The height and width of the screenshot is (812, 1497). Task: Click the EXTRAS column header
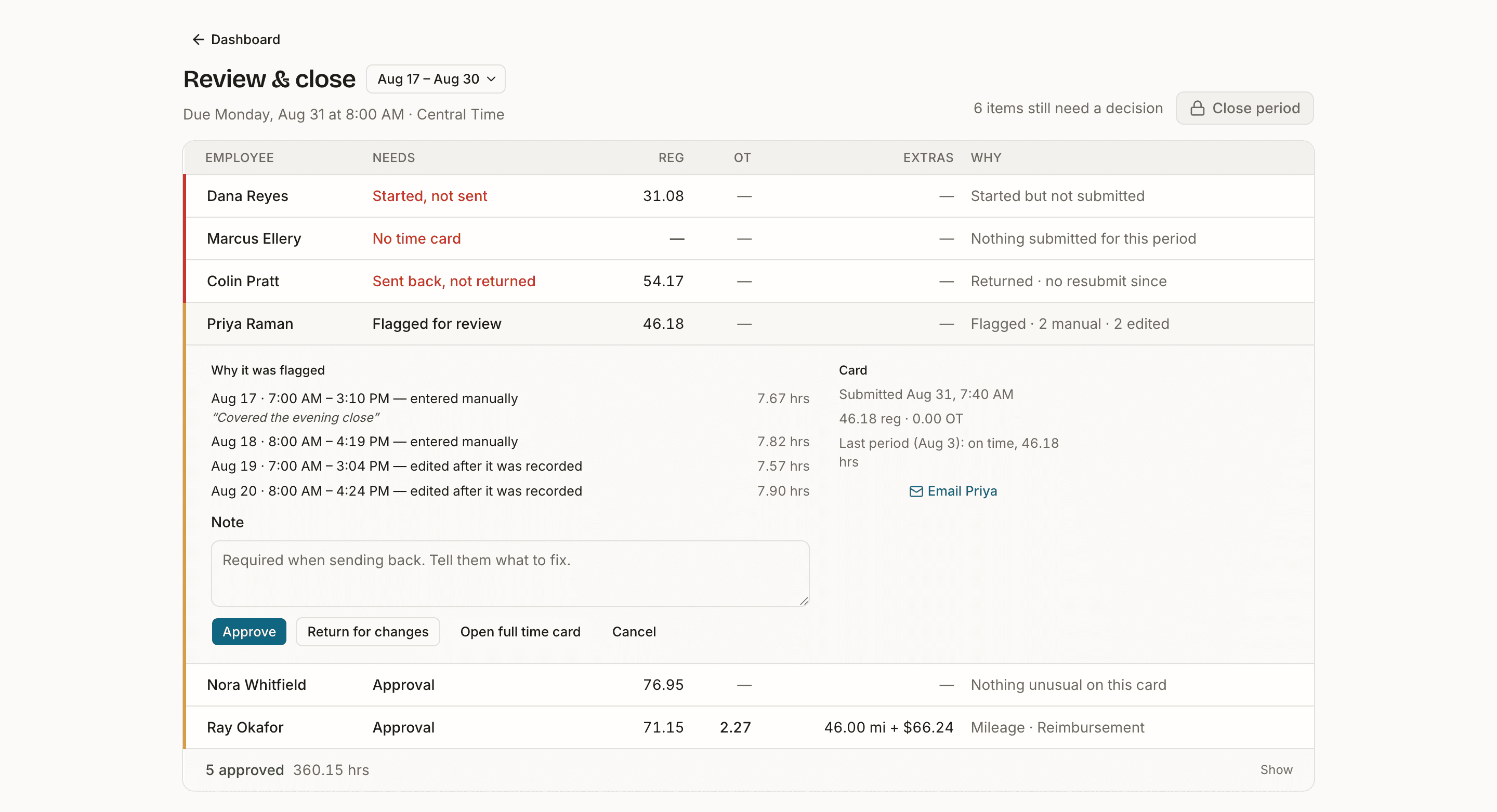click(928, 158)
